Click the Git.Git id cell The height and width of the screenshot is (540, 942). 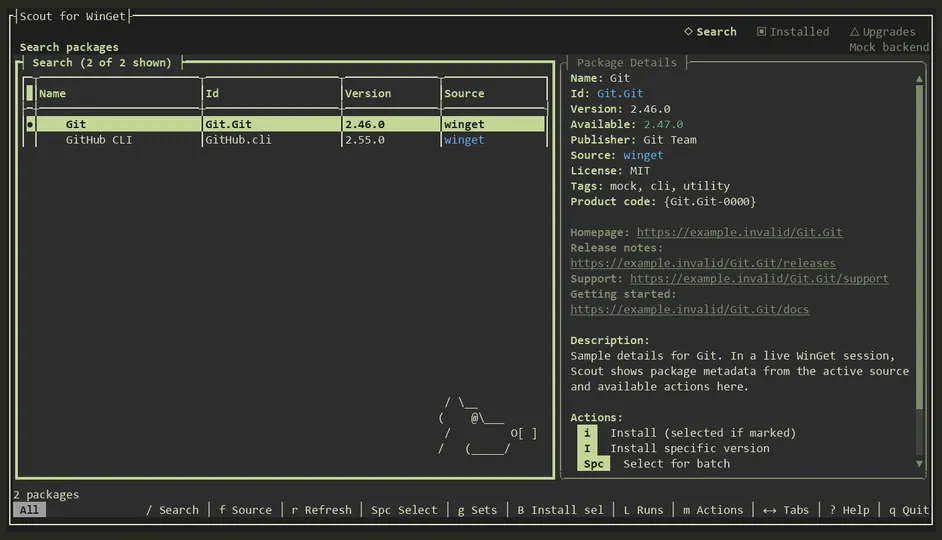coord(228,124)
